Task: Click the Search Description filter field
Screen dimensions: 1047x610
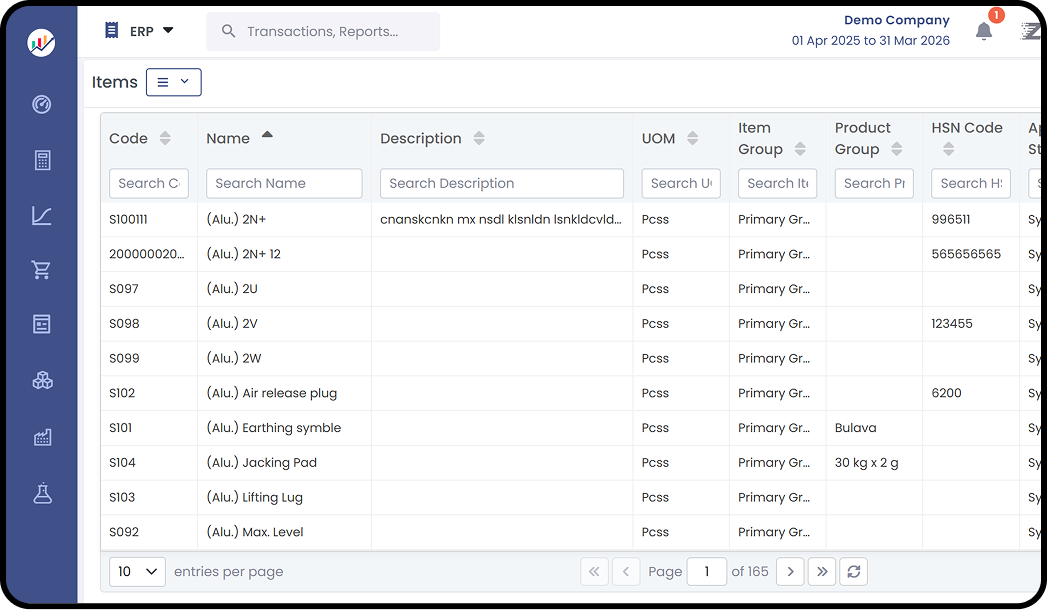Action: (x=501, y=183)
